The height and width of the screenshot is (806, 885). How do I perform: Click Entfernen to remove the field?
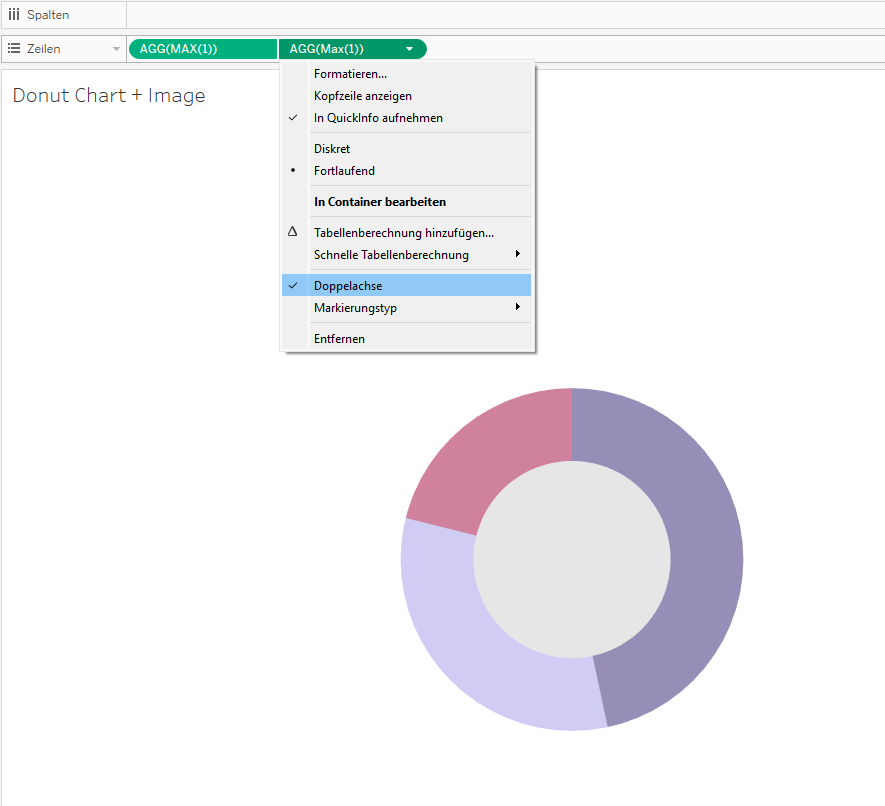tap(339, 339)
